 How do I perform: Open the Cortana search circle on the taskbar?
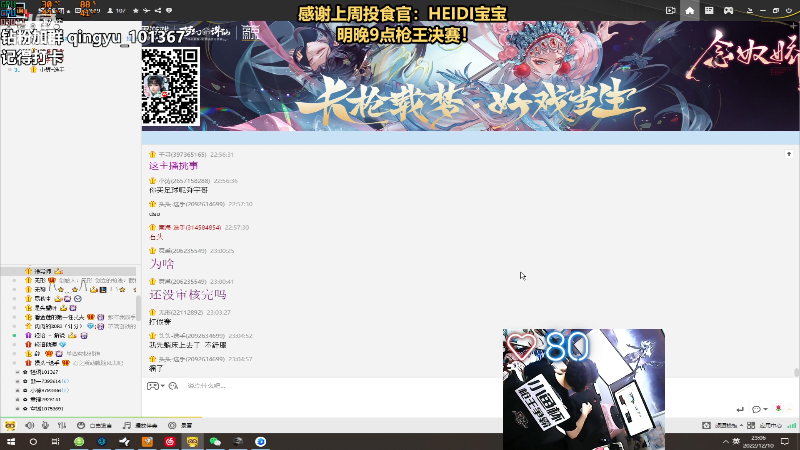[33, 441]
